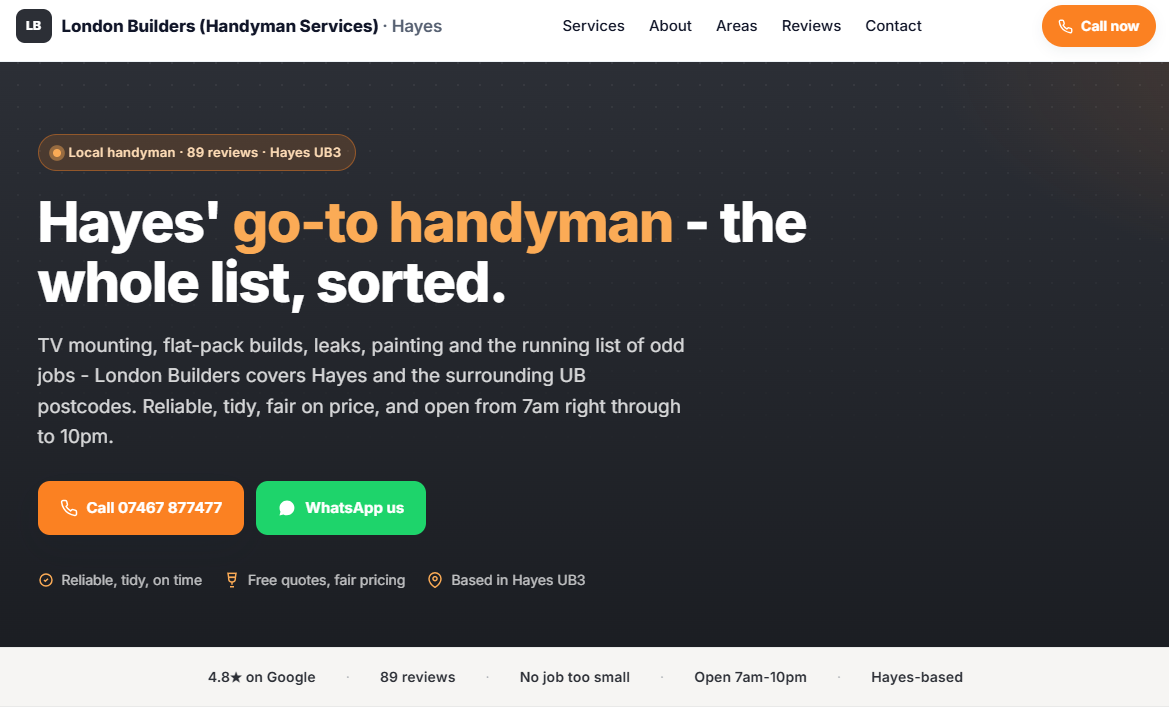Click the LB logo icon
This screenshot has height=716, width=1169.
34,26
